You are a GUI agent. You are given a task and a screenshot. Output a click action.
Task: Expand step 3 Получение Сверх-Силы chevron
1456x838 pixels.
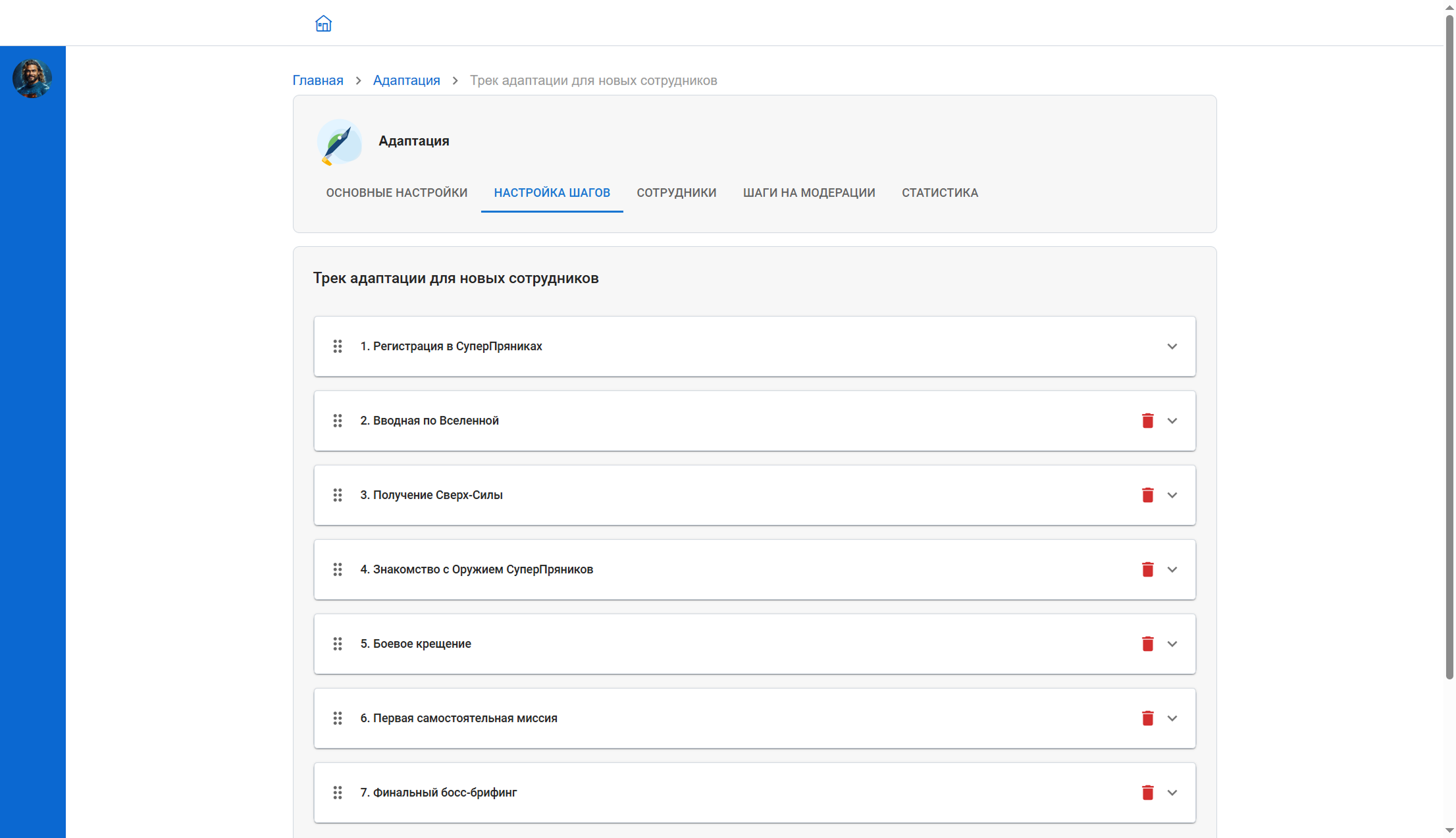[x=1172, y=495]
